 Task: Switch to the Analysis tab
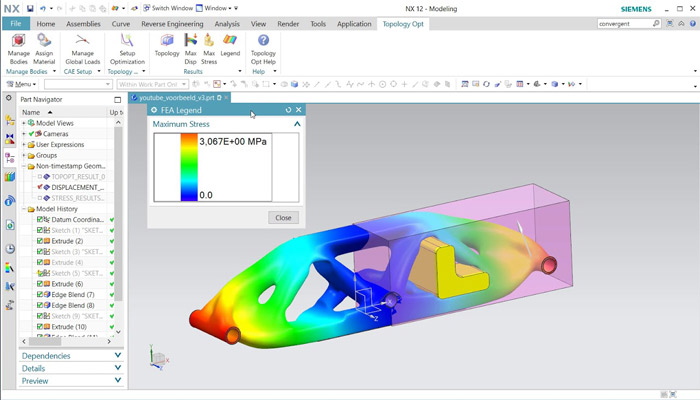(x=227, y=24)
